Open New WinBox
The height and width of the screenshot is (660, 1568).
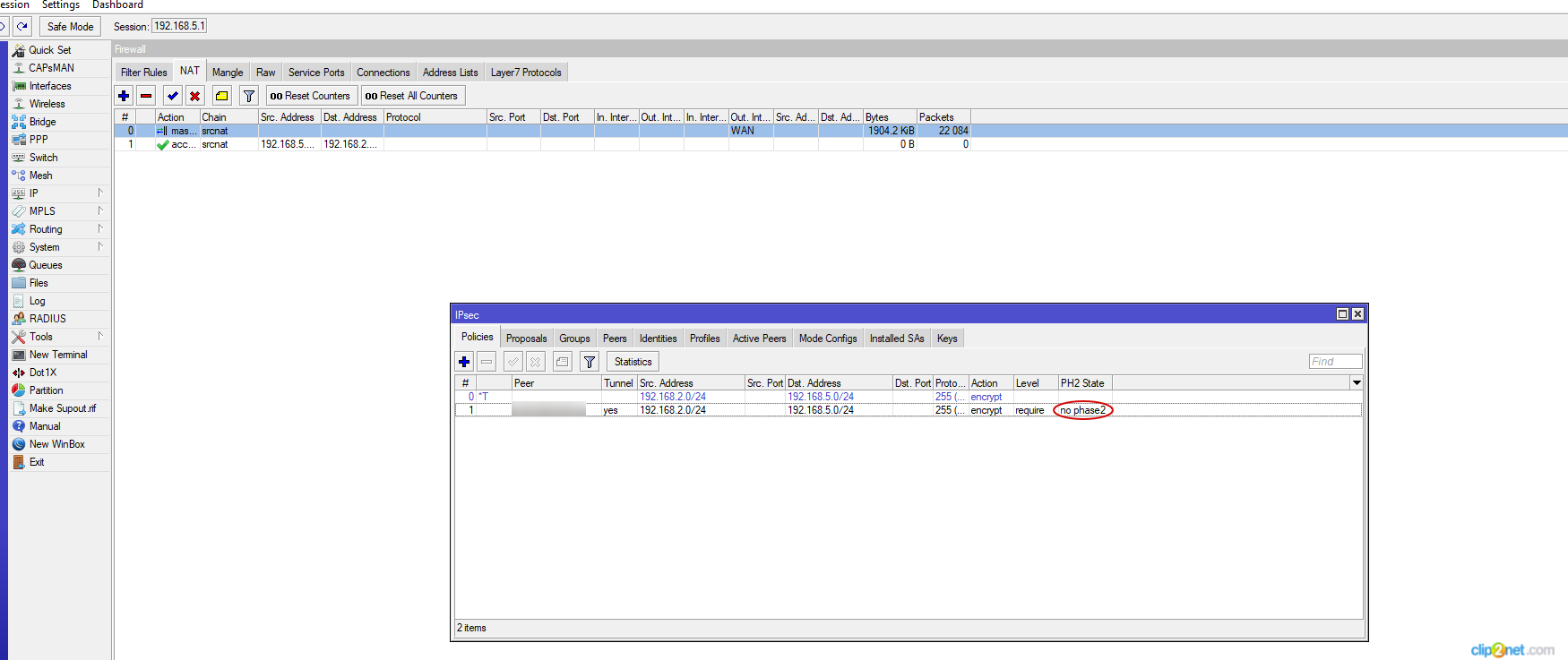[x=56, y=444]
